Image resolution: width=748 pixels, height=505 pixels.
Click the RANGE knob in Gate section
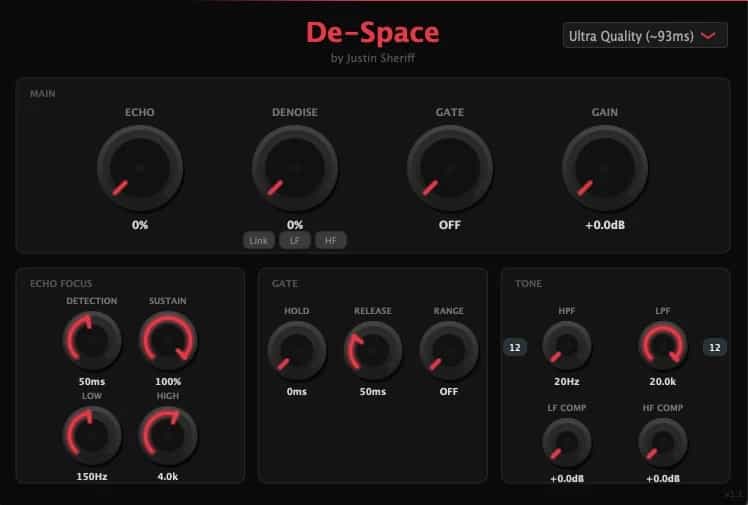(x=448, y=350)
